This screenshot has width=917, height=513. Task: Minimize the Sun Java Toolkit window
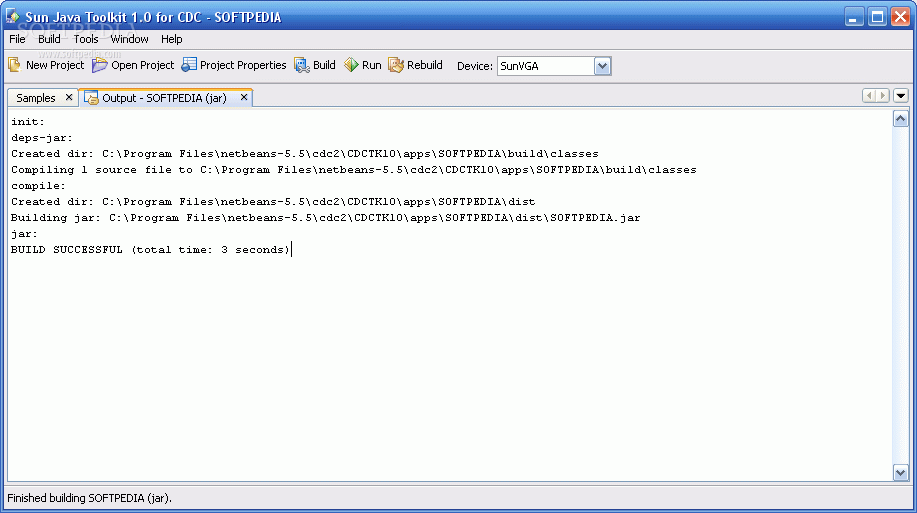[x=854, y=17]
